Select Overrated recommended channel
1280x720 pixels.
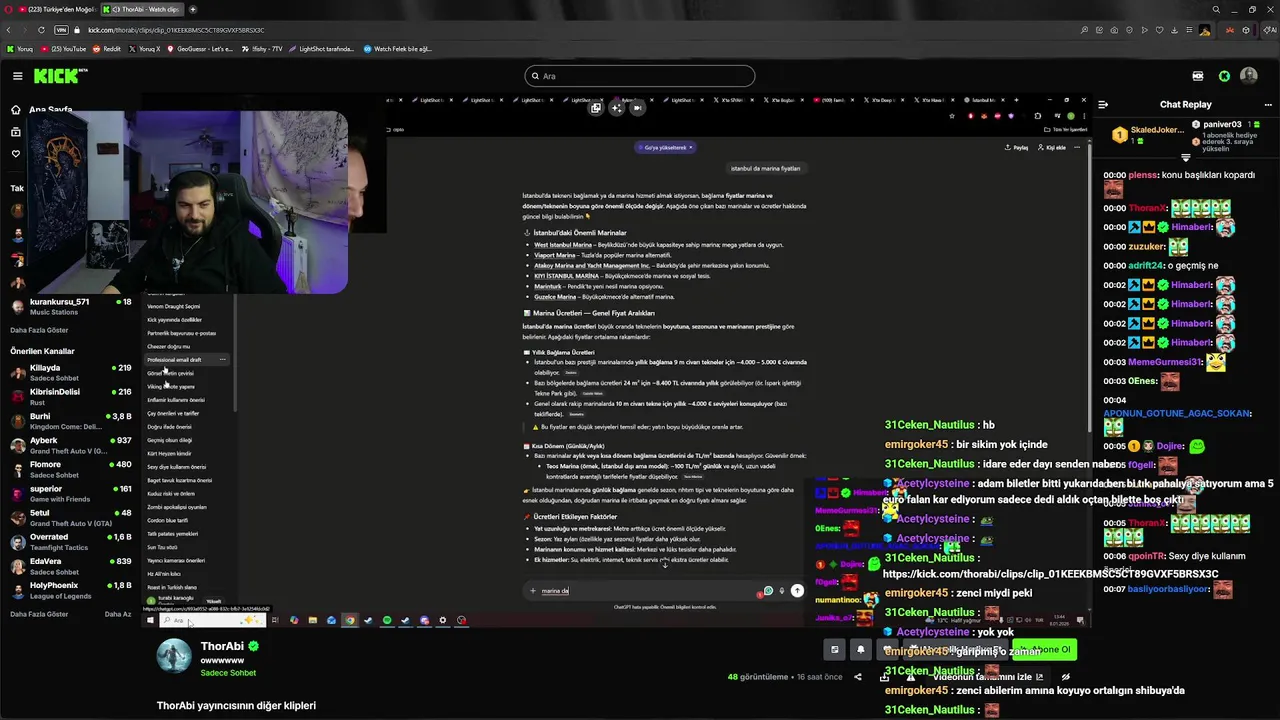[70, 542]
